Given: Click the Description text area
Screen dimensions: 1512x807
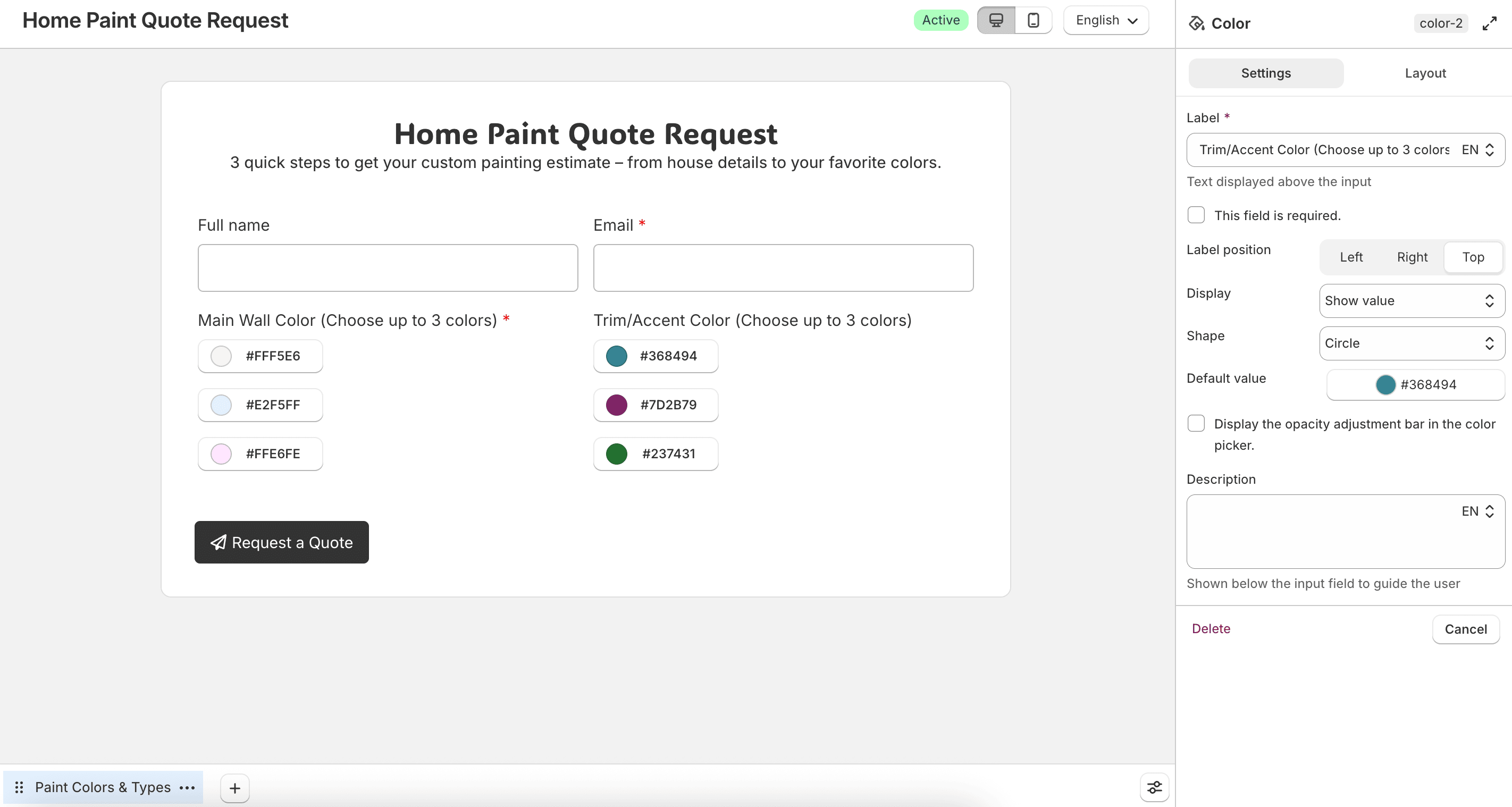Looking at the screenshot, I should pyautogui.click(x=1345, y=531).
